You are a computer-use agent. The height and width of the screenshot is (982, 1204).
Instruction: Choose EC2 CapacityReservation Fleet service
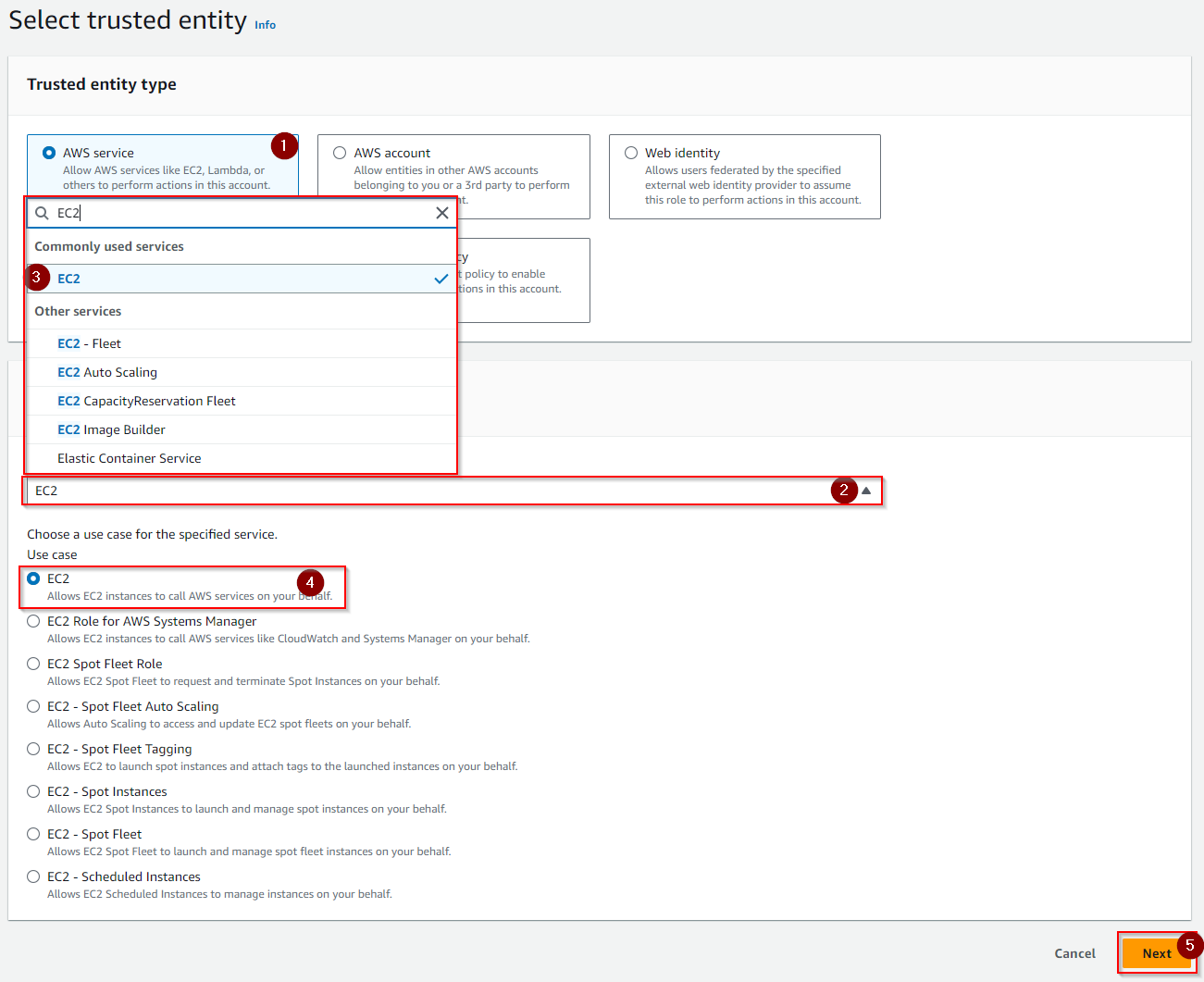click(x=146, y=401)
